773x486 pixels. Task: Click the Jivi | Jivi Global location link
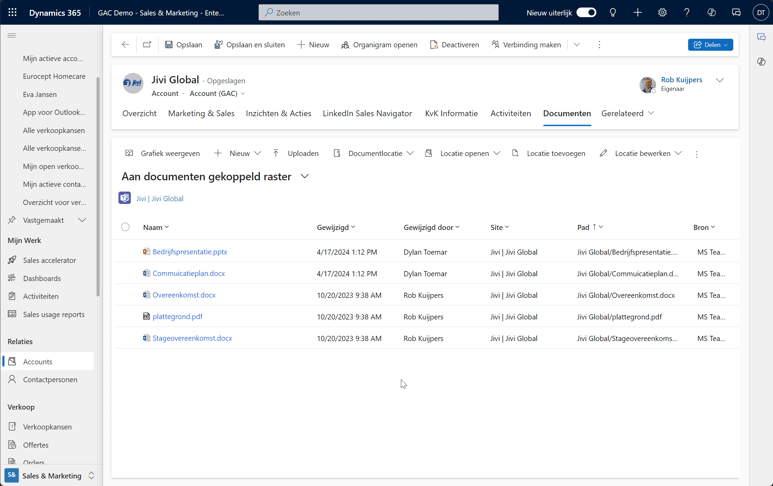click(x=160, y=199)
